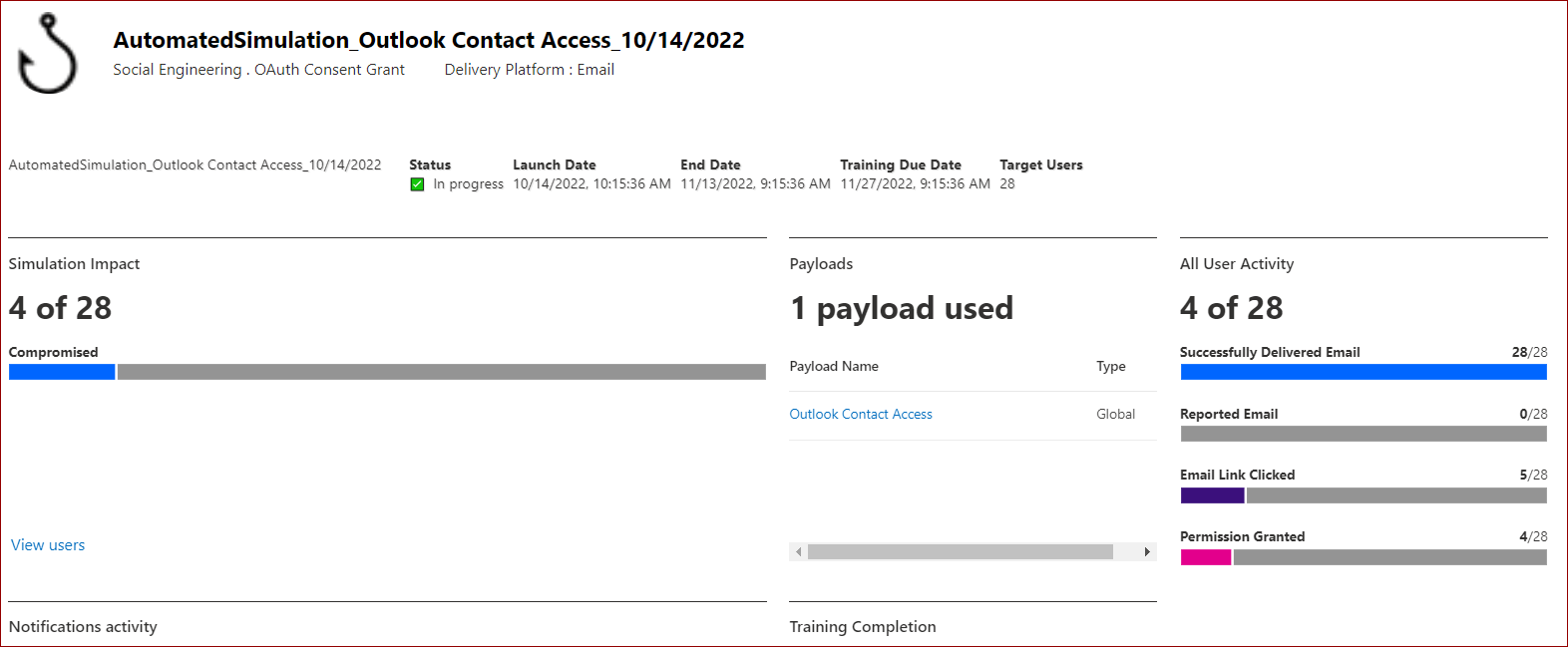Click the 1 payload used heading
The width and height of the screenshot is (1568, 647).
(902, 308)
